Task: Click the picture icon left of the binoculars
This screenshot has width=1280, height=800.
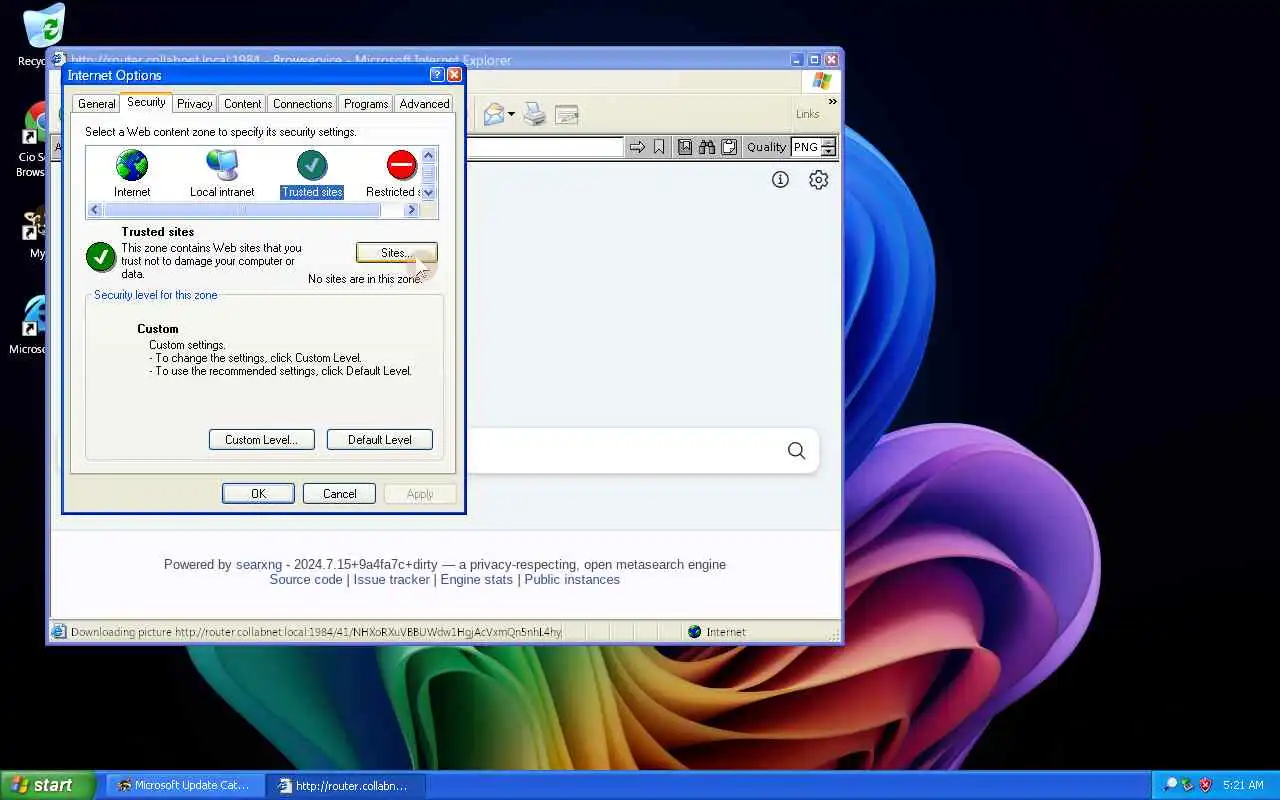Action: pos(685,147)
